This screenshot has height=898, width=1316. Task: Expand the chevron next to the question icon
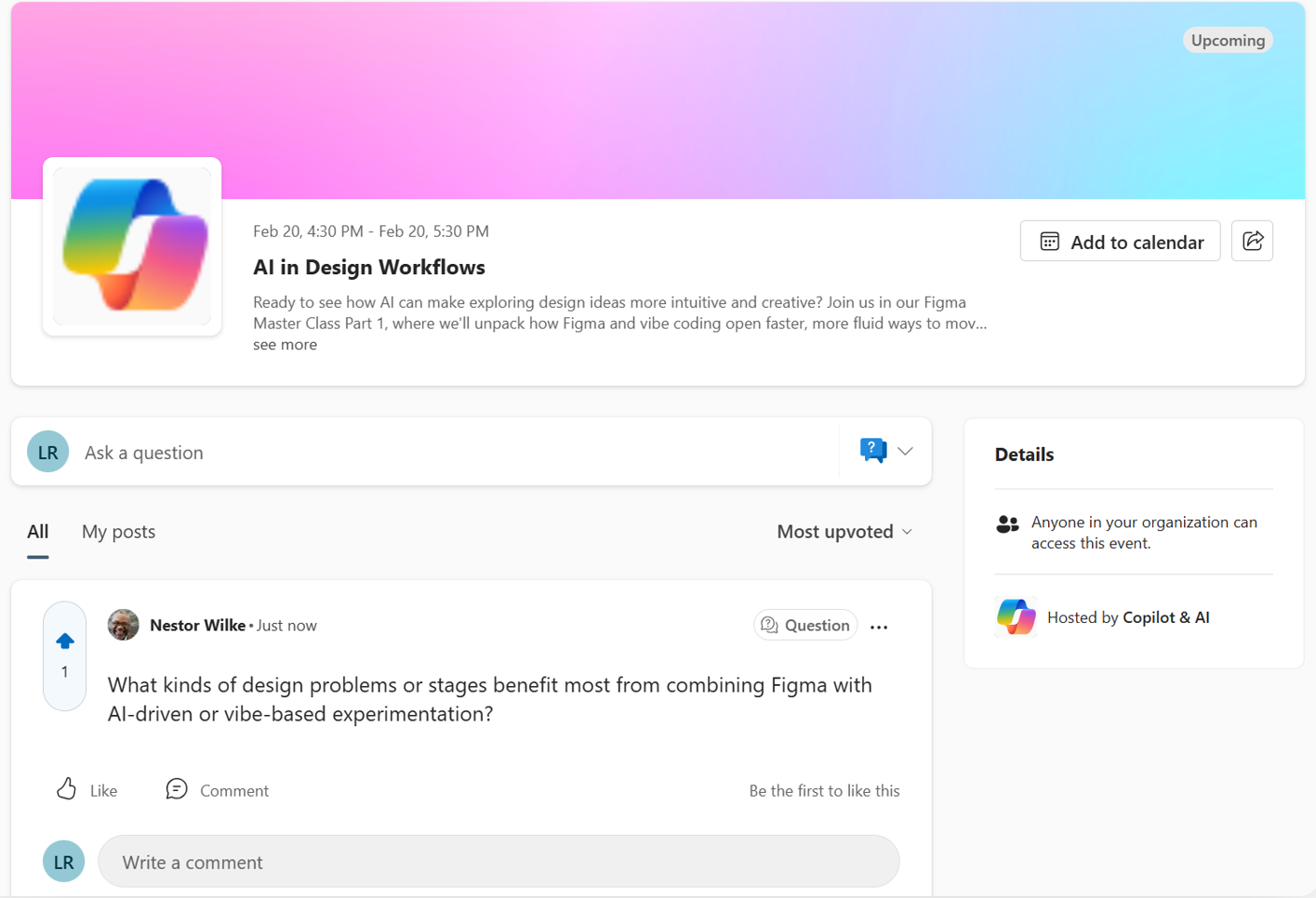pos(905,451)
